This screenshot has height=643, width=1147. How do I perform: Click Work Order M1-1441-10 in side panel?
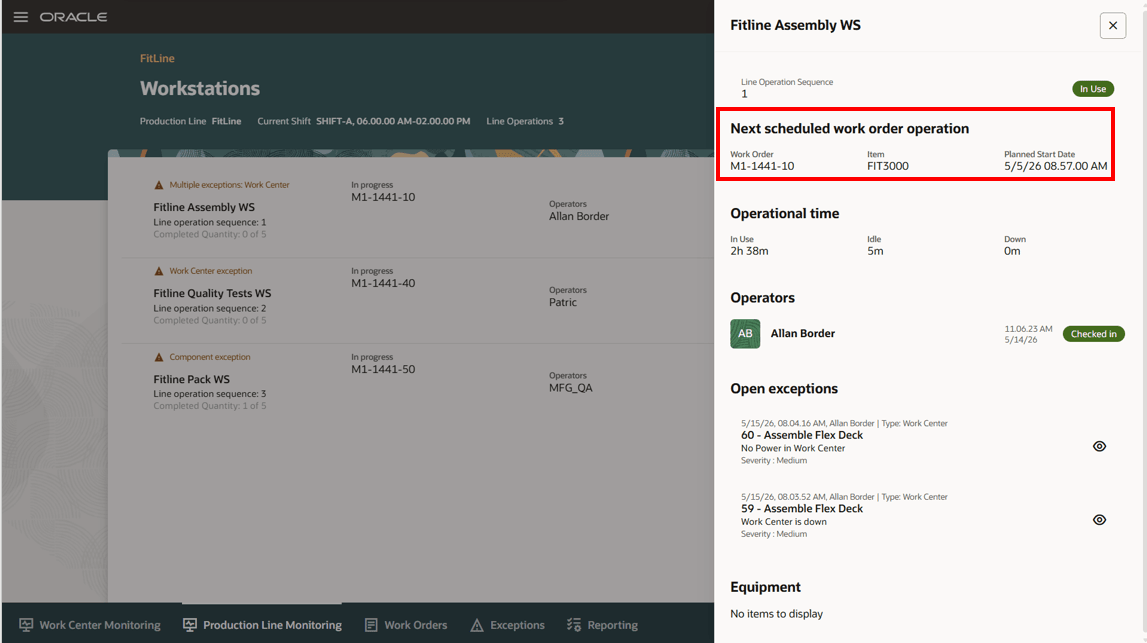[762, 166]
